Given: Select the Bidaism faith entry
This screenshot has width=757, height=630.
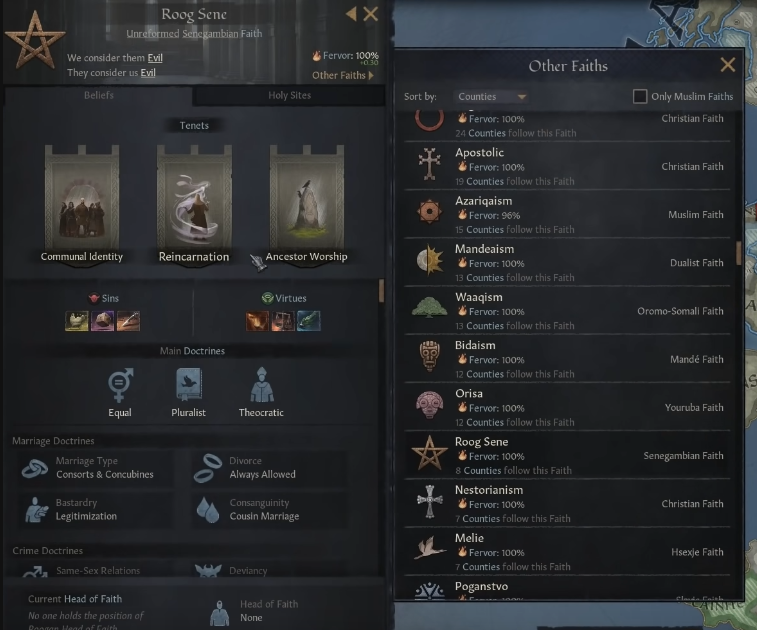Looking at the screenshot, I should click(x=567, y=359).
